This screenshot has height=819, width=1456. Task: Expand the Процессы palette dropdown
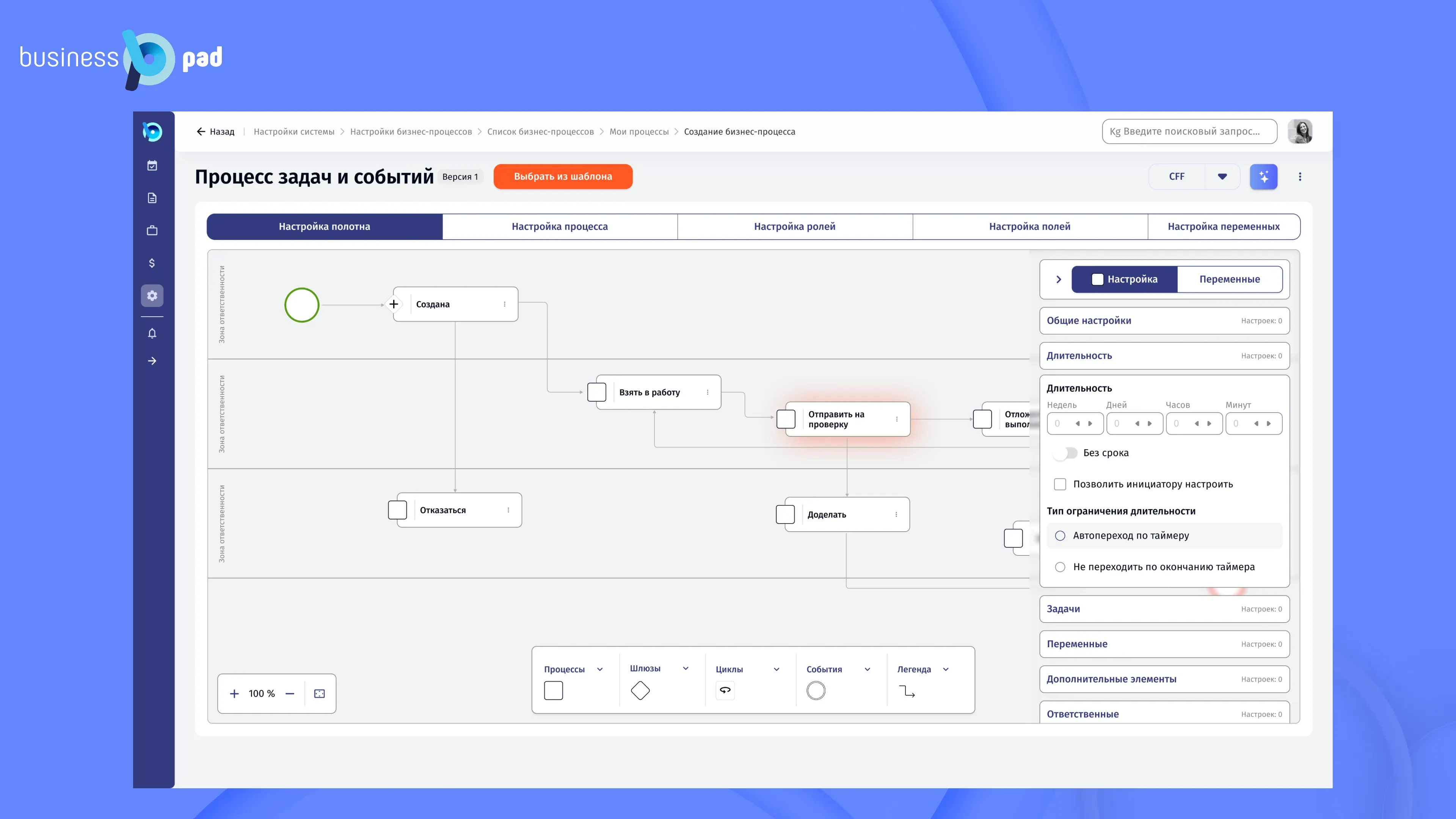(x=600, y=669)
